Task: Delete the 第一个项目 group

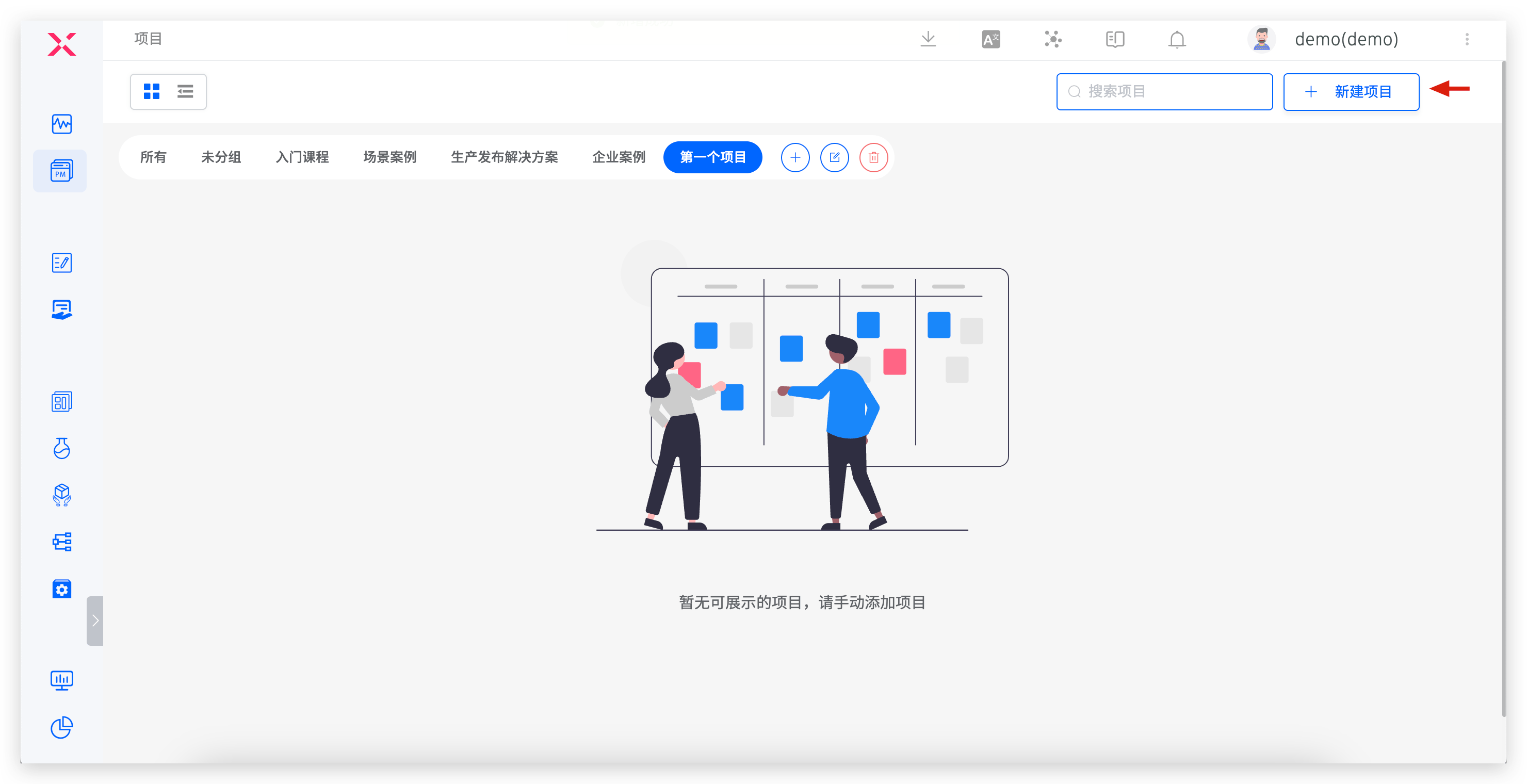Action: [873, 158]
